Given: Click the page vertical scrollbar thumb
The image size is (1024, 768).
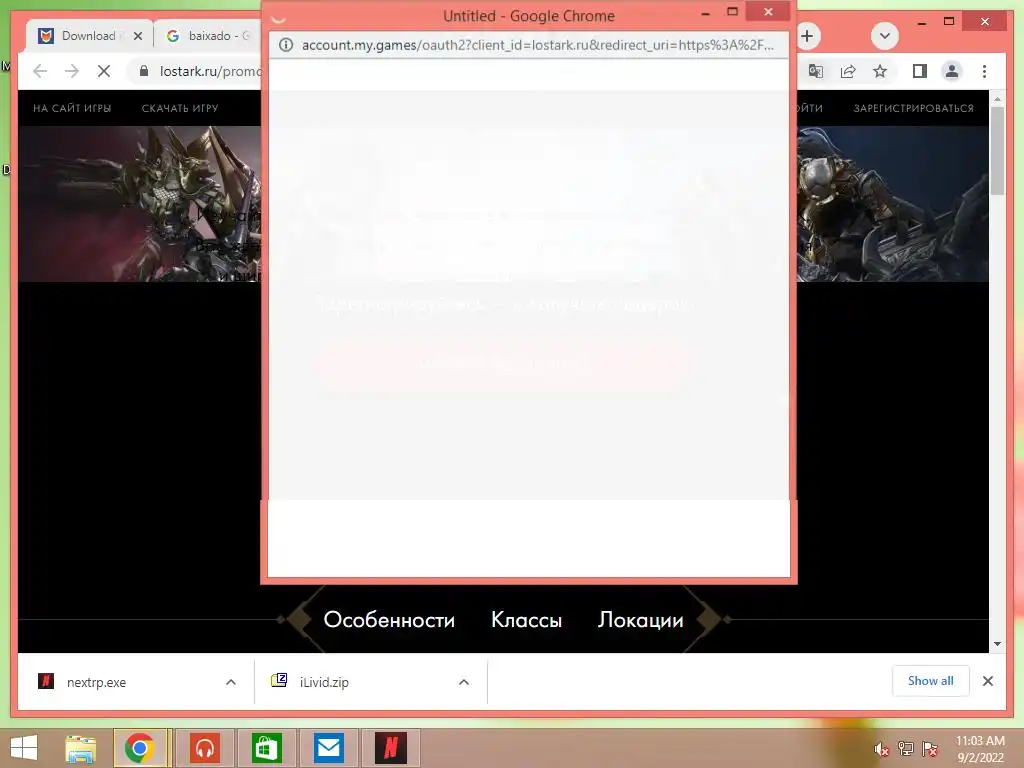Looking at the screenshot, I should [x=997, y=150].
